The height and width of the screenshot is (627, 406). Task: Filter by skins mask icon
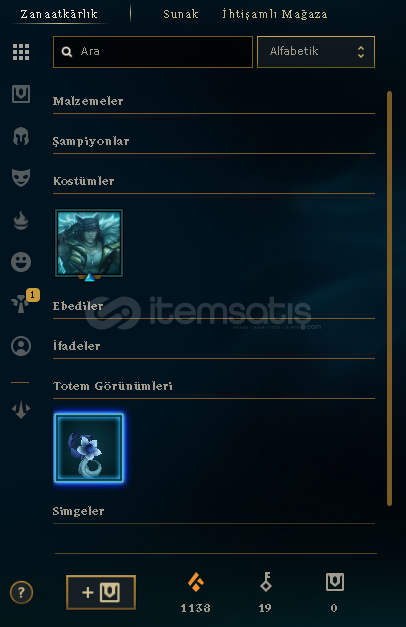point(21,178)
